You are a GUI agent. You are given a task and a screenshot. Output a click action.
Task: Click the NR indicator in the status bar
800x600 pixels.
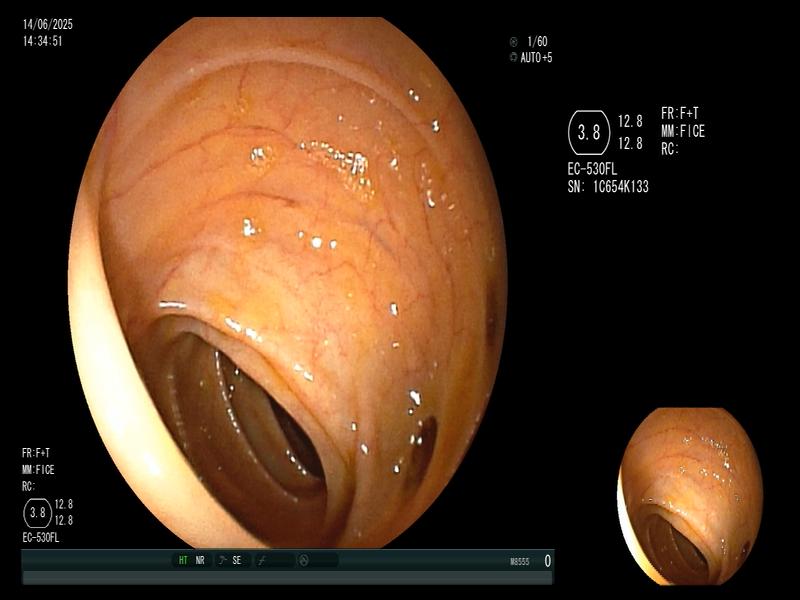point(199,560)
